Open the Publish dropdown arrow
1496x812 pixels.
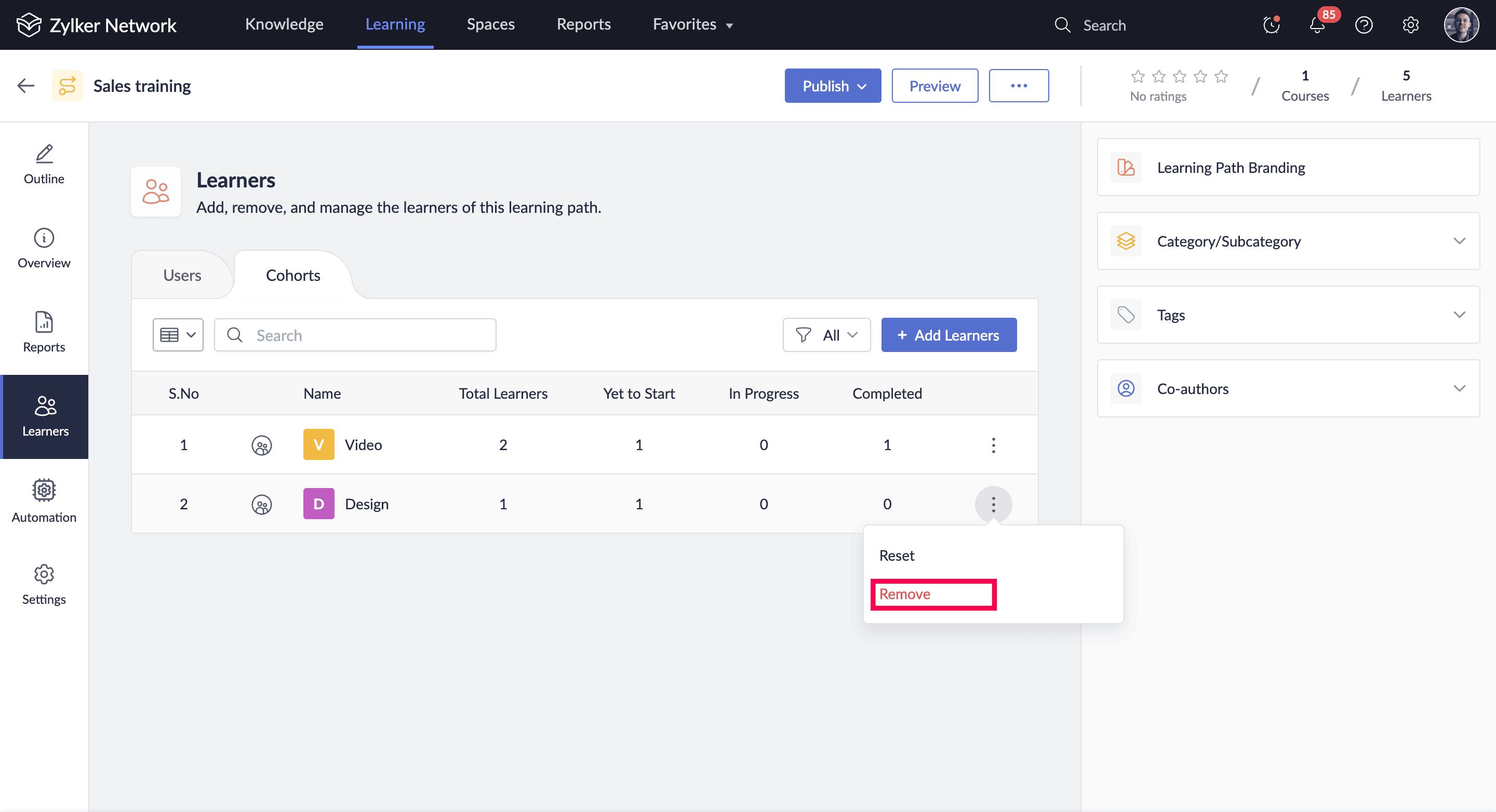pos(862,87)
